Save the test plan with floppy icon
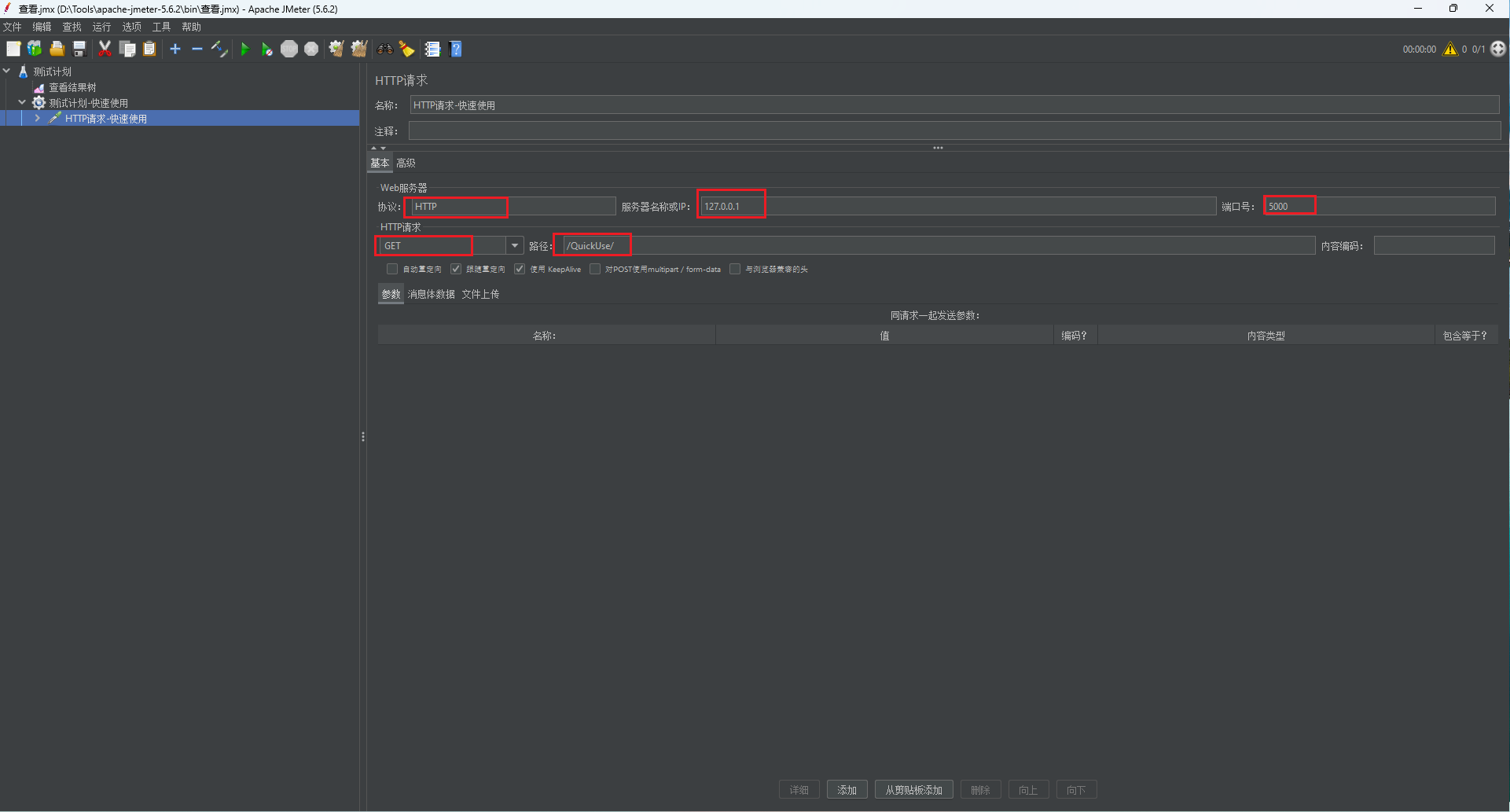This screenshot has width=1510, height=812. click(x=79, y=49)
